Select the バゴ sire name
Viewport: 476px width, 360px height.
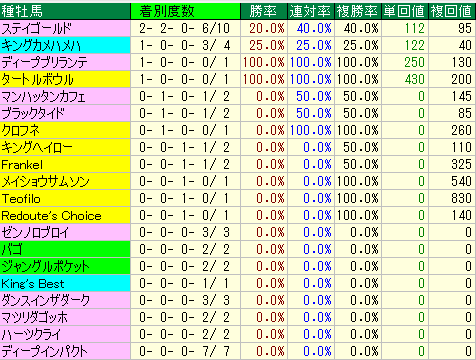(x=12, y=249)
